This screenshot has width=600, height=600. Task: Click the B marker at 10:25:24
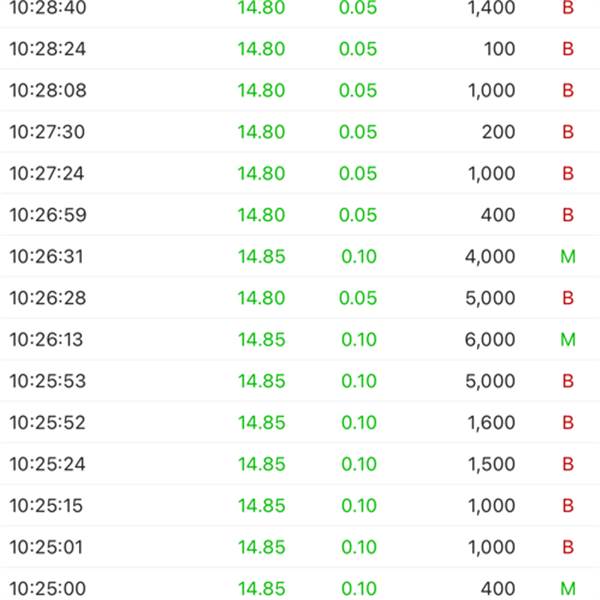(x=568, y=464)
